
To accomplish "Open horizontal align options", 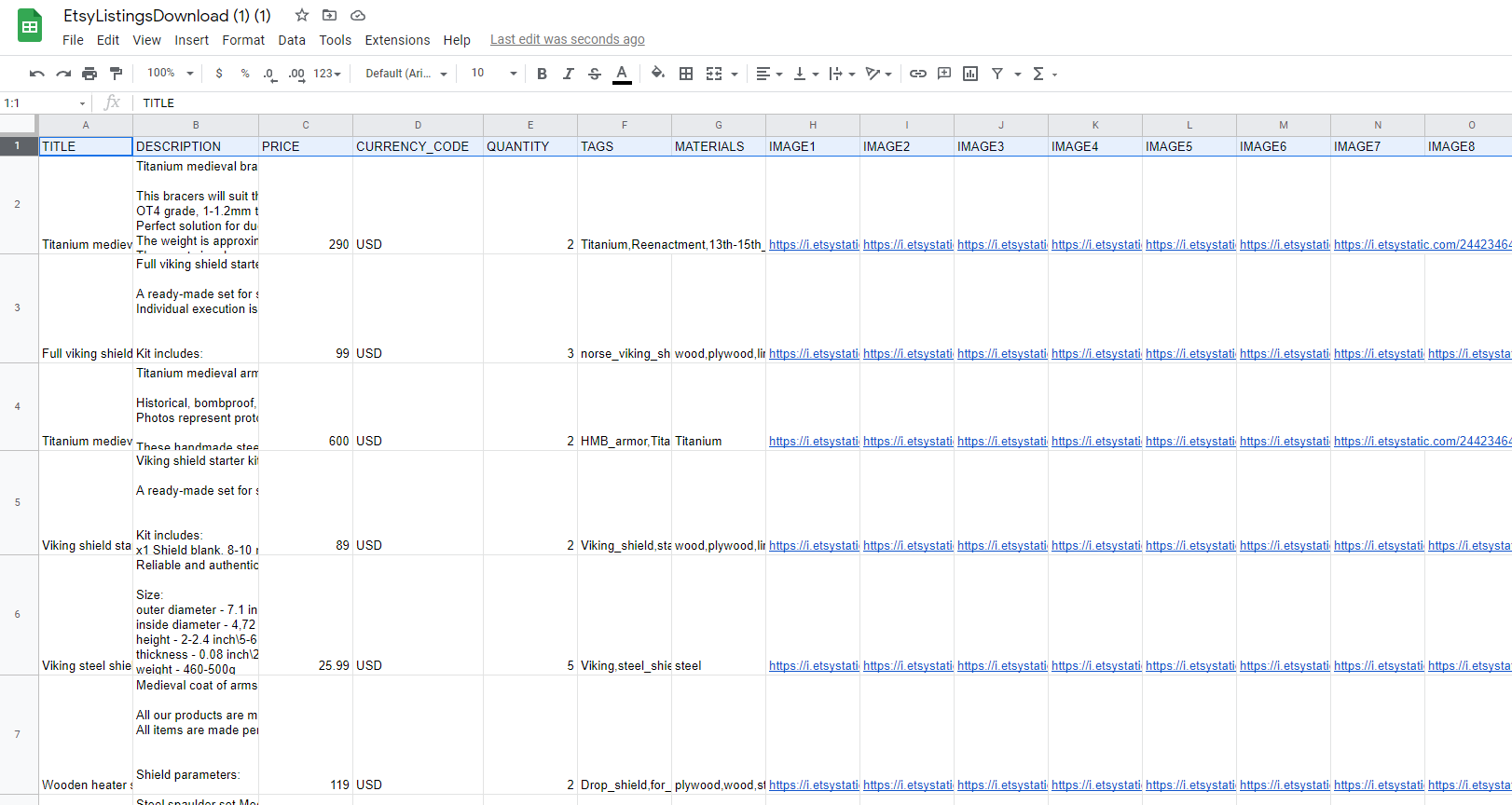I will click(x=768, y=74).
